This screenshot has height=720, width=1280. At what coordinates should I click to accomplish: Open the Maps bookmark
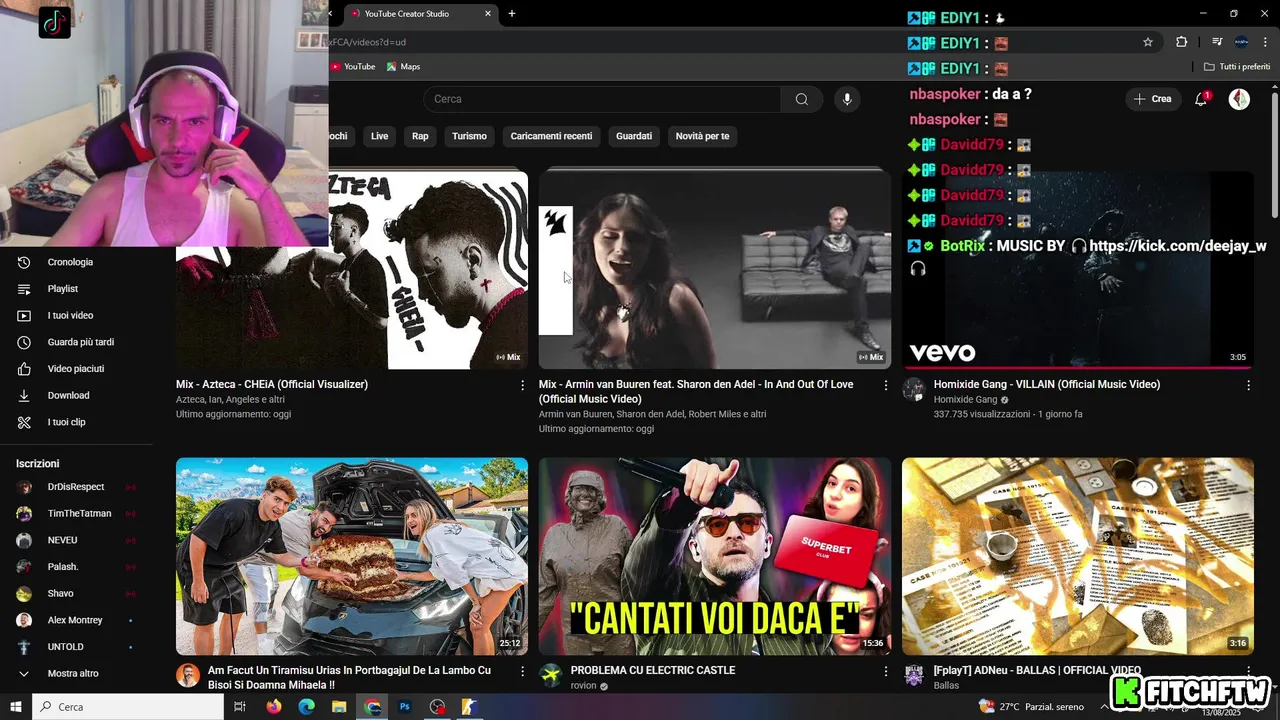point(403,67)
